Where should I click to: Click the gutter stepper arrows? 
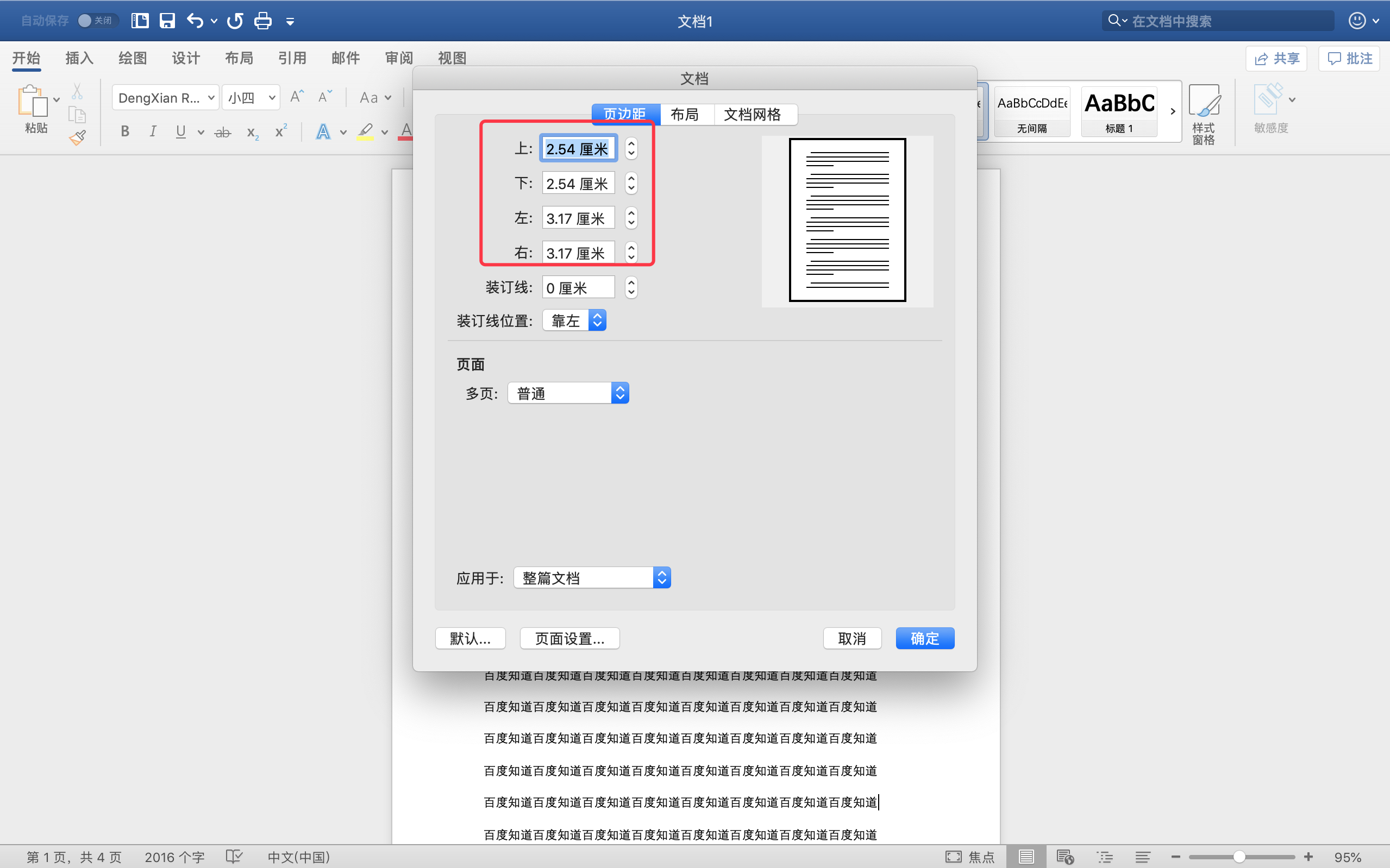pos(631,287)
